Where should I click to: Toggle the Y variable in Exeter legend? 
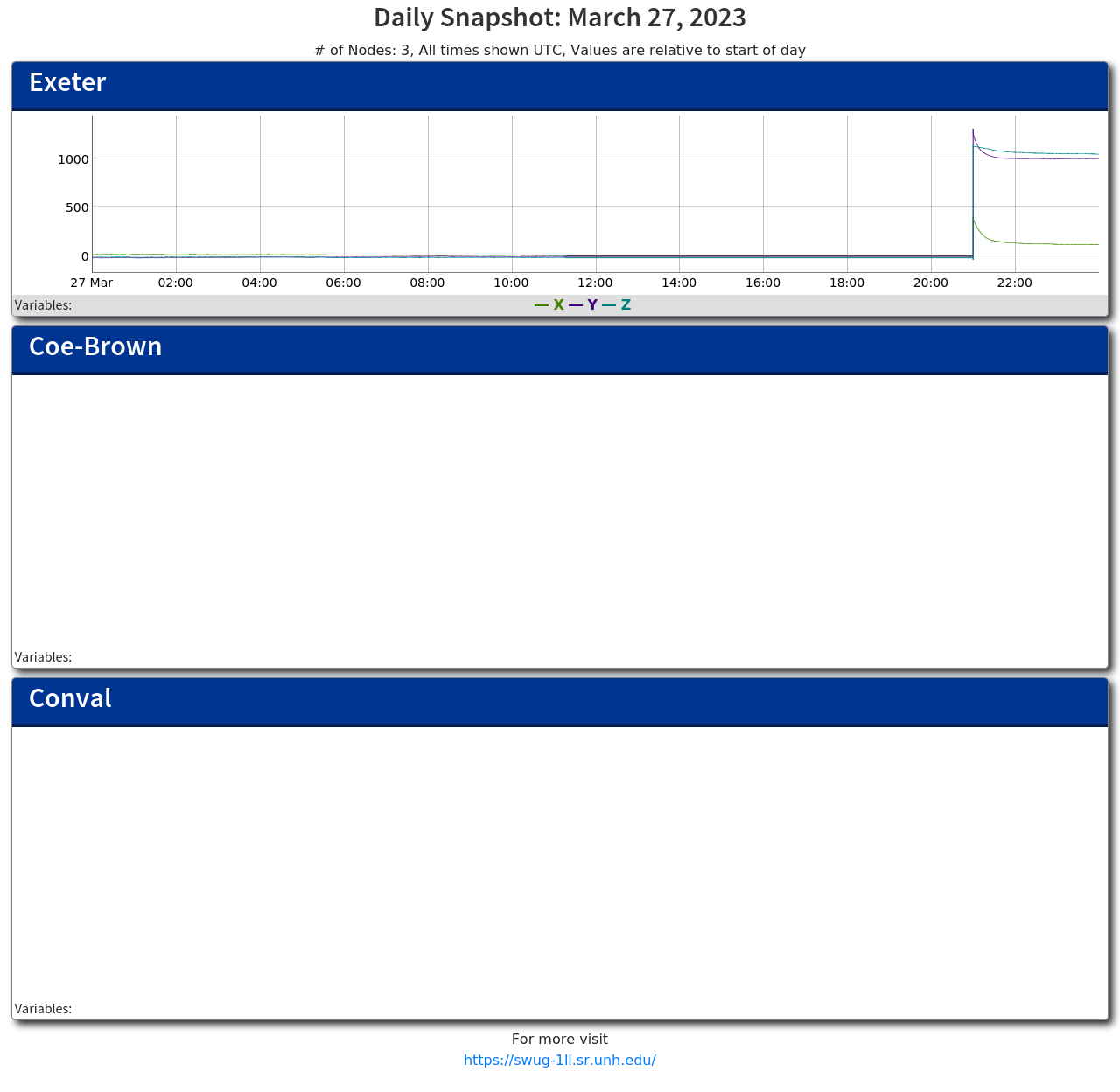(584, 305)
